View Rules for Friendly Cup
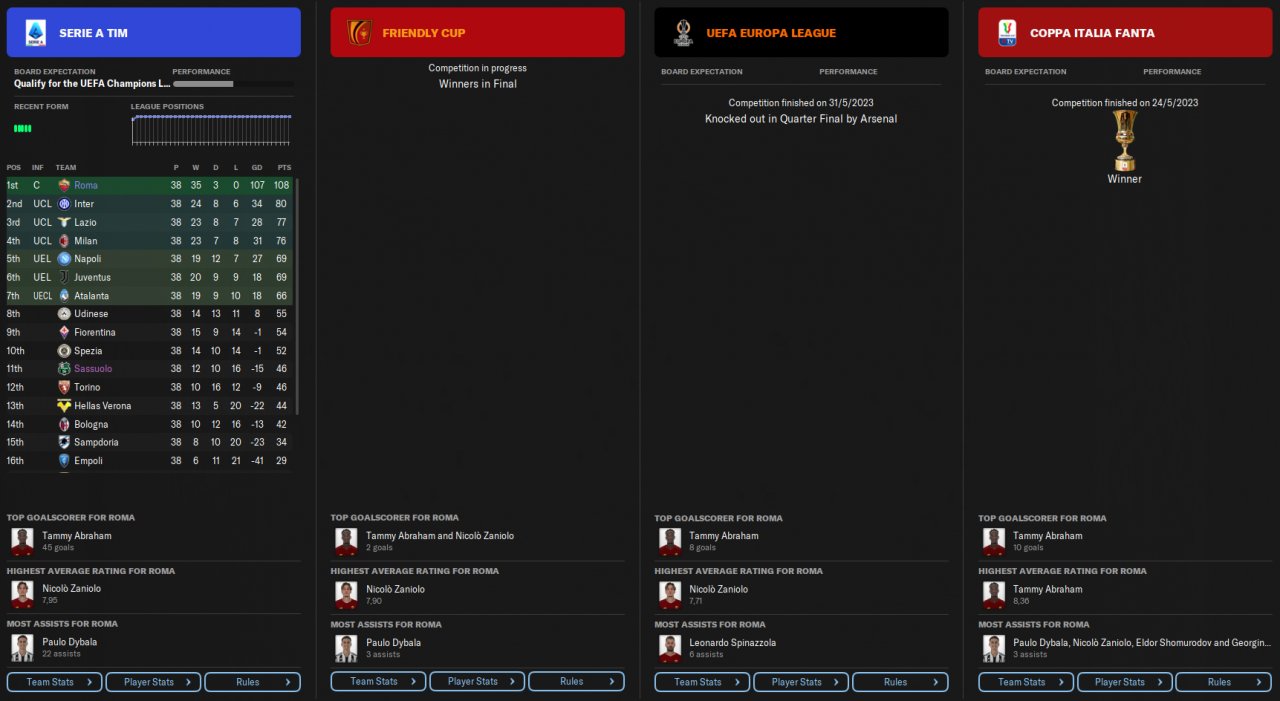The image size is (1280, 701). 576,682
